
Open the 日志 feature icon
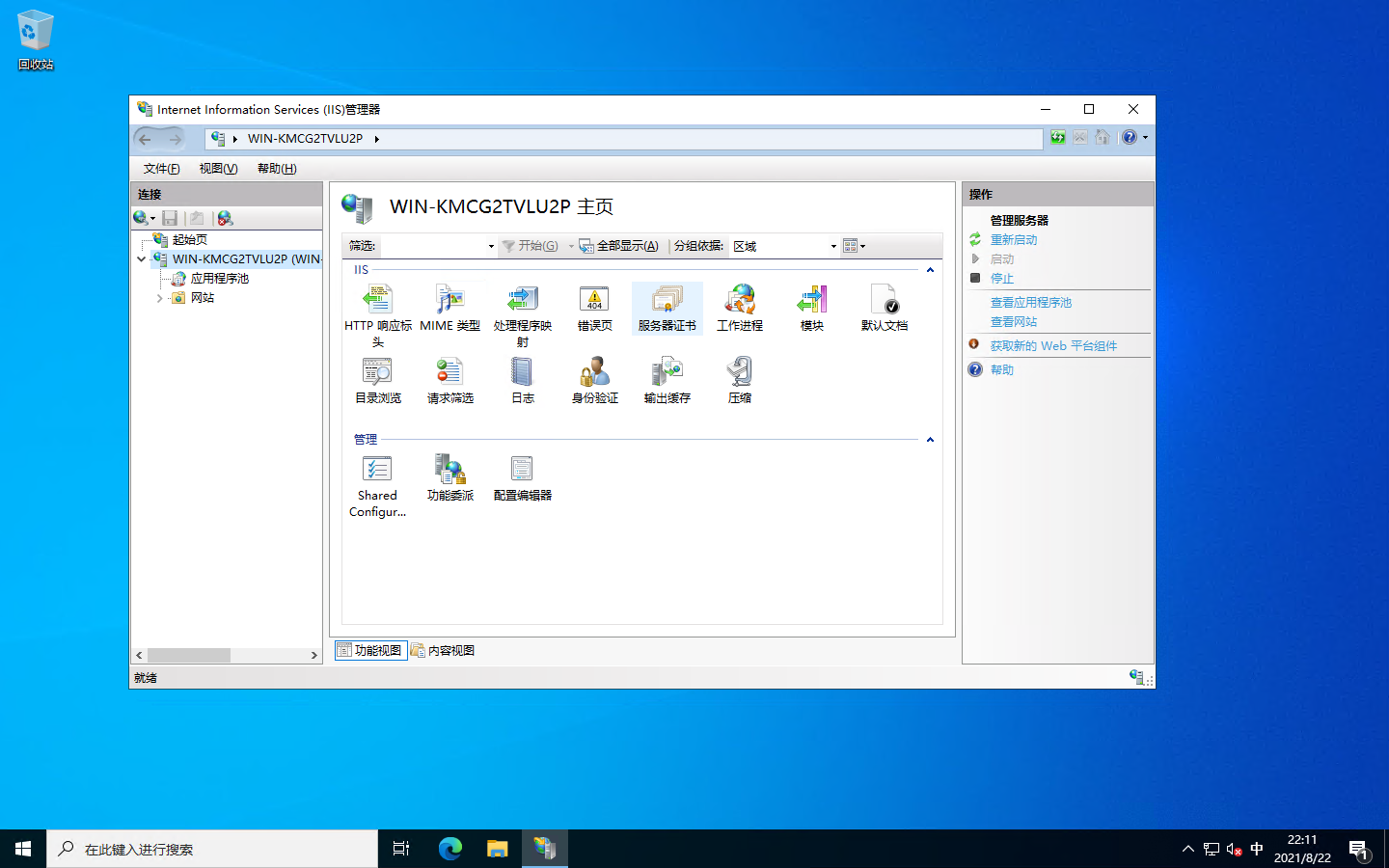click(522, 380)
